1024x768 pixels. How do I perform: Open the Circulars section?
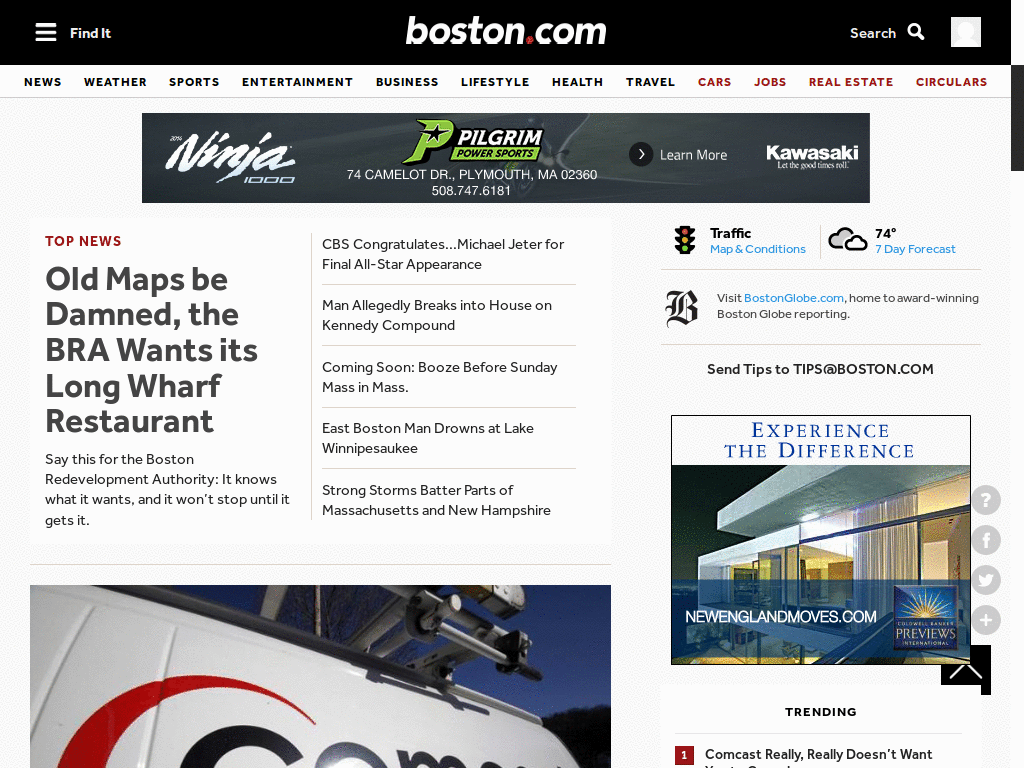click(x=952, y=82)
